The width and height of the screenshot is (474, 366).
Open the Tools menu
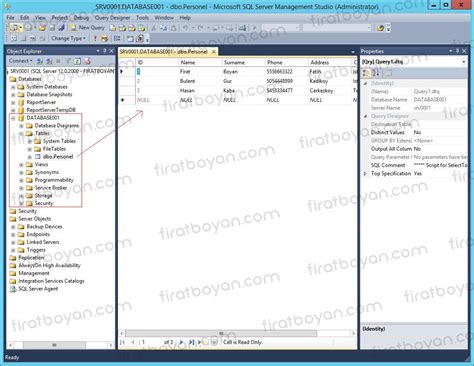click(x=142, y=18)
